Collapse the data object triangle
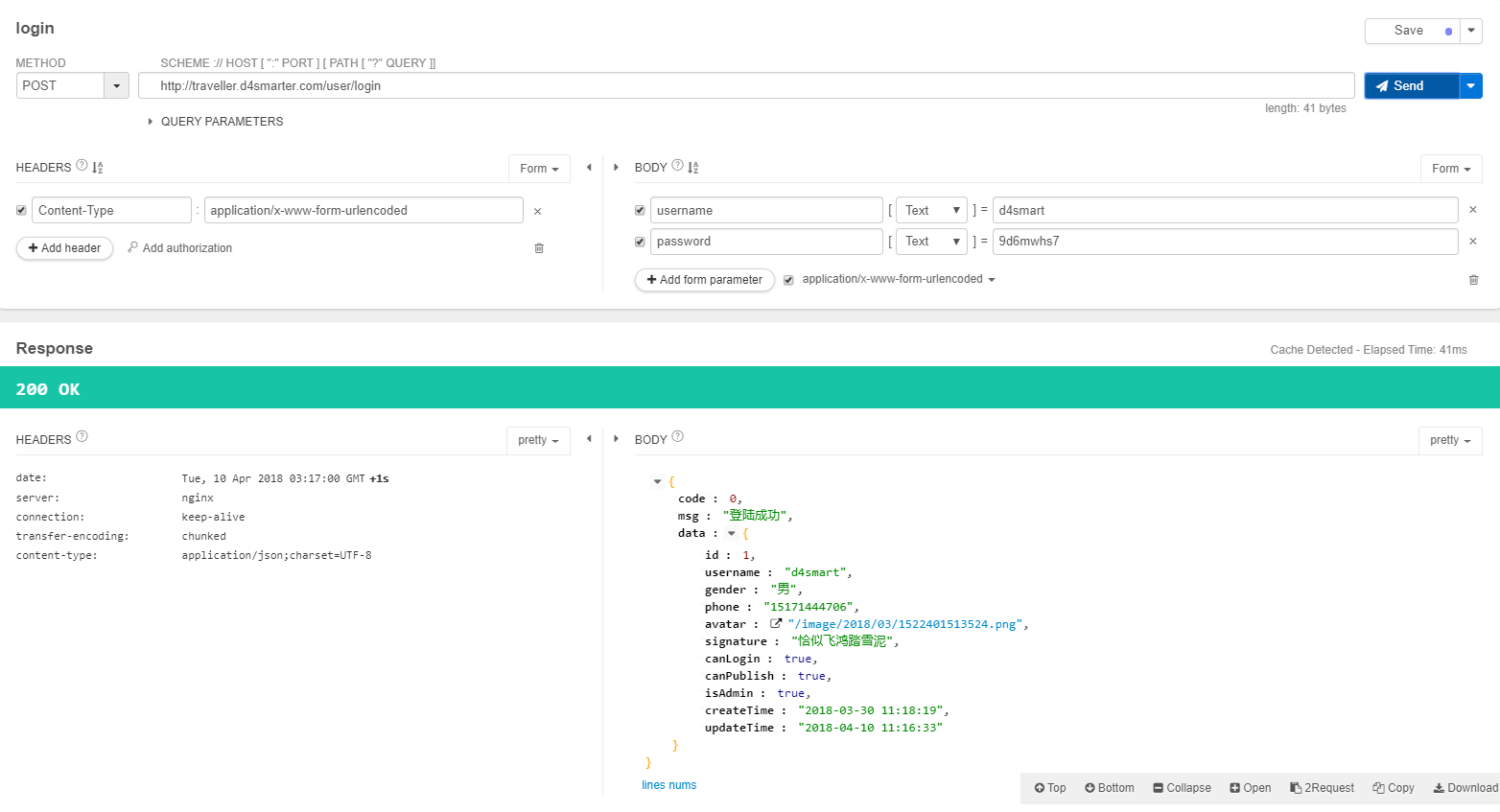 (x=732, y=534)
